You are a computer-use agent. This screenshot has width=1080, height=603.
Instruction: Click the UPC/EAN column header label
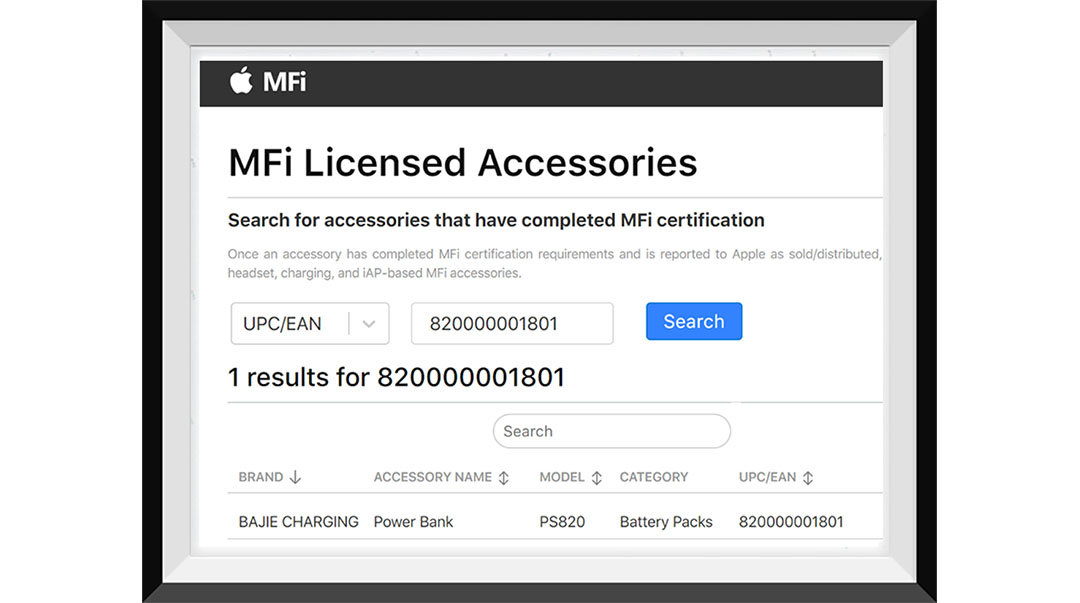[768, 477]
